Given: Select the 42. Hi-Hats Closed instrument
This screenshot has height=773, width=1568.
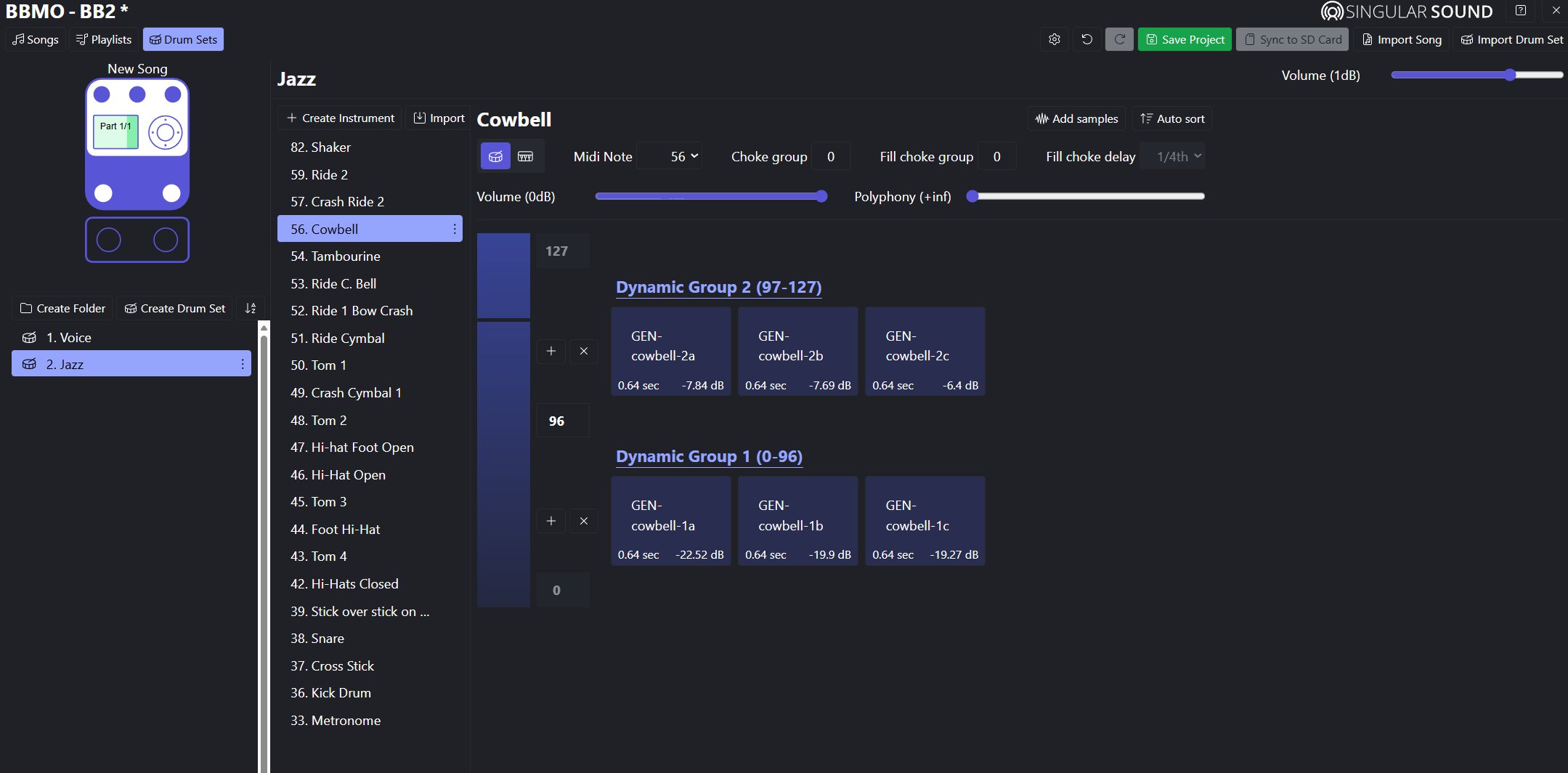Looking at the screenshot, I should [x=370, y=583].
